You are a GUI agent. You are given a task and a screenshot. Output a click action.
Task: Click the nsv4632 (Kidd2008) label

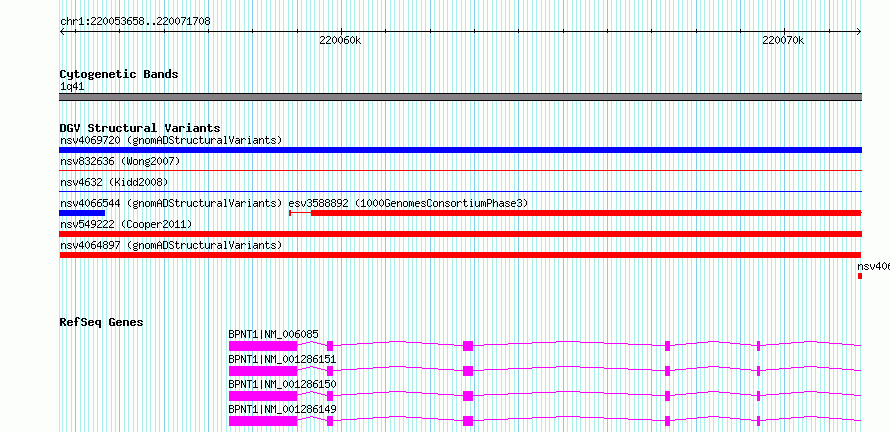(x=114, y=182)
